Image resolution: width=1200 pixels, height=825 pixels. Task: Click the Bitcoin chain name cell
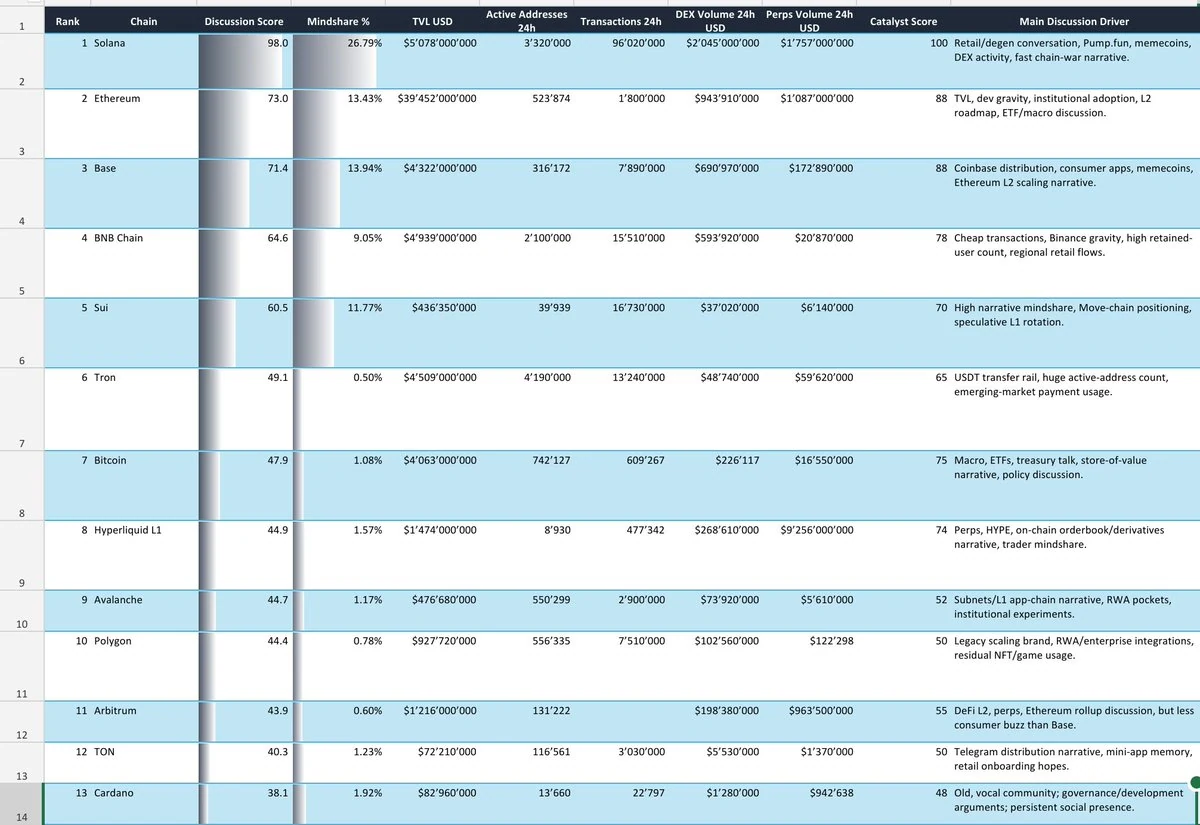pos(144,486)
